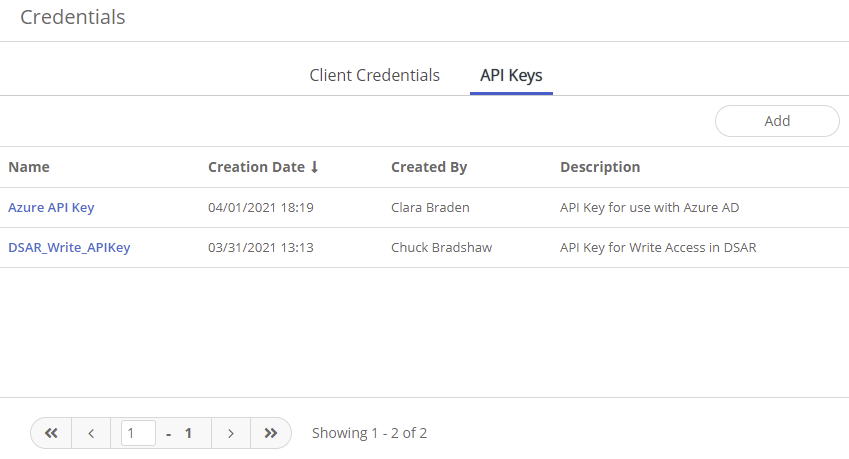Click the page number input field
849x459 pixels.
coord(139,433)
